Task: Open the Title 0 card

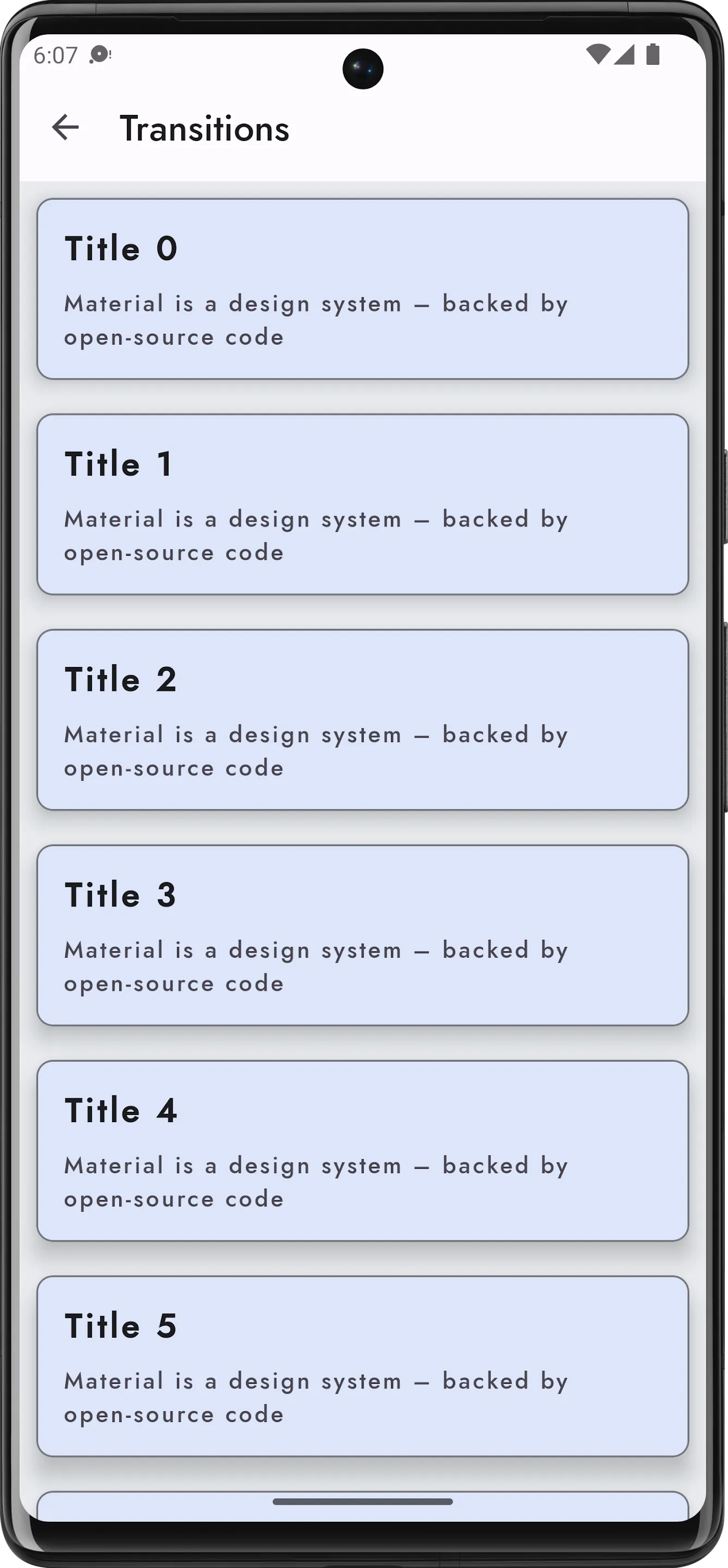Action: pyautogui.click(x=363, y=289)
